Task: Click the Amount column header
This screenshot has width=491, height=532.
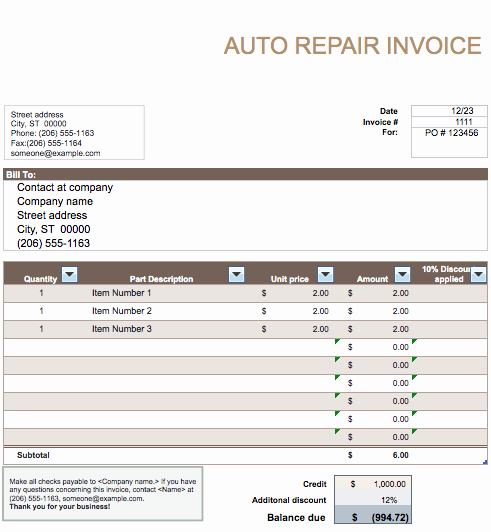Action: point(372,279)
